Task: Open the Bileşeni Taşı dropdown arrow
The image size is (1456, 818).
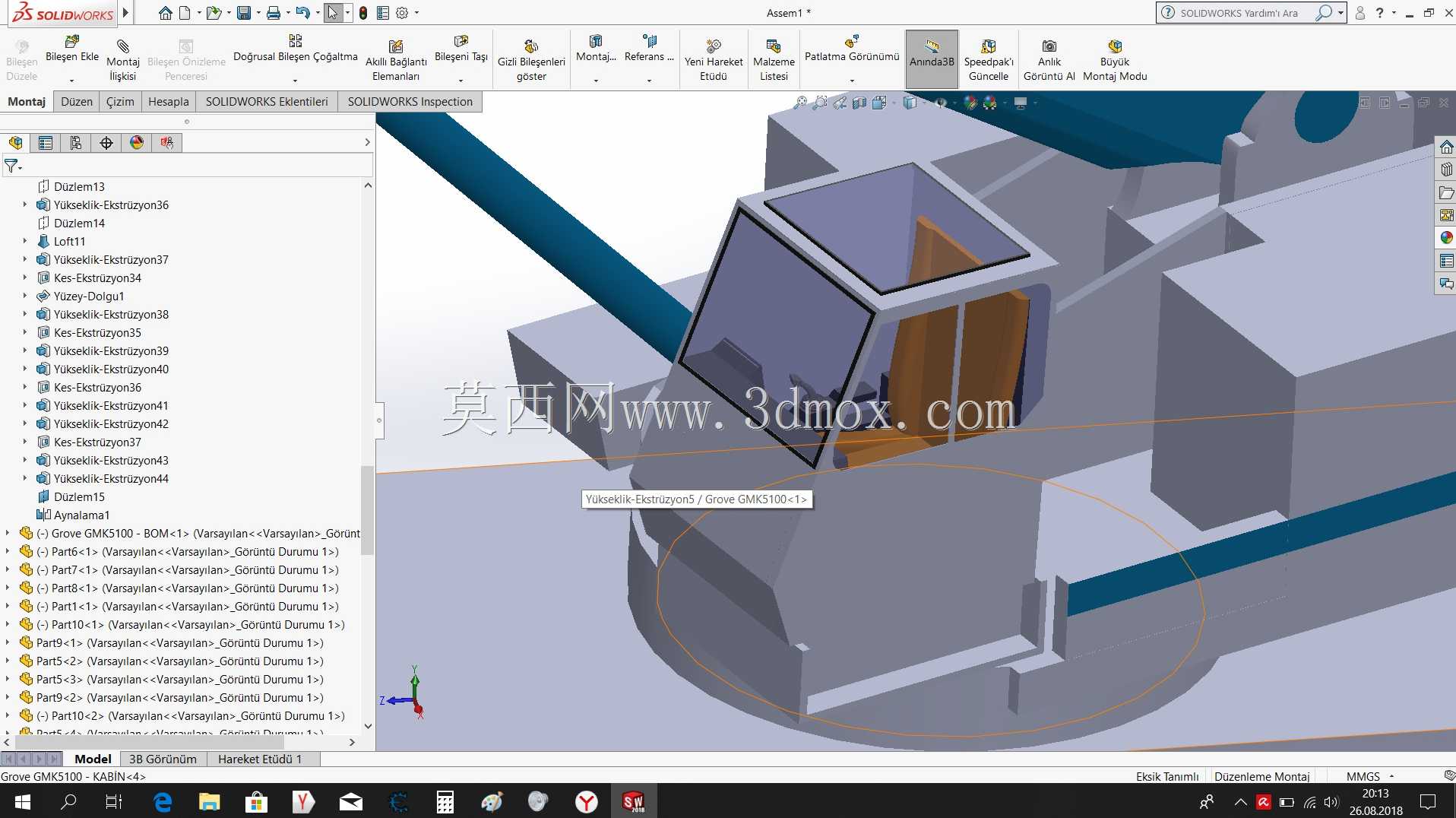Action: point(461,80)
